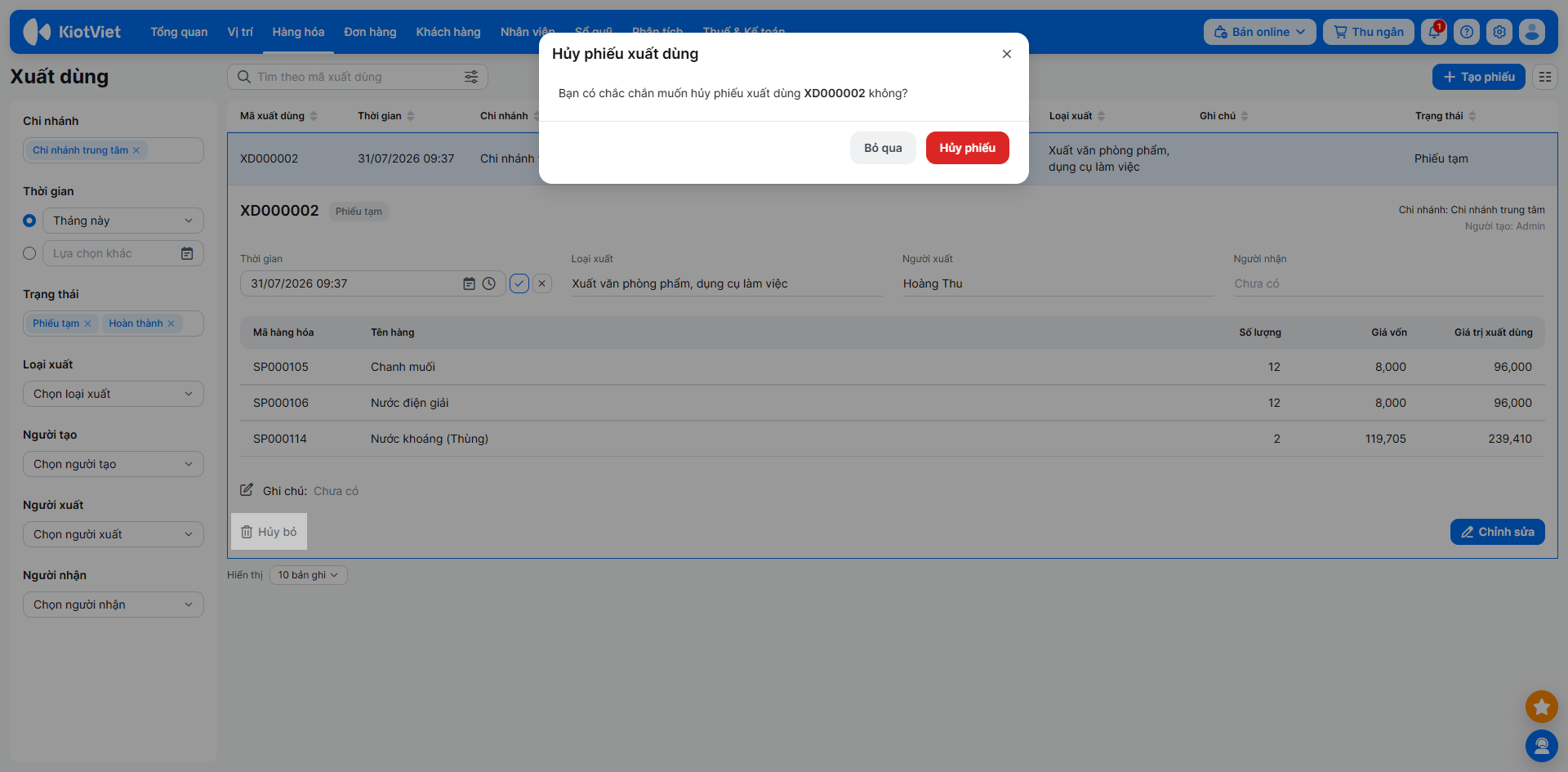Click the Chỉnh sửa edit button
1568x772 pixels.
(1497, 532)
